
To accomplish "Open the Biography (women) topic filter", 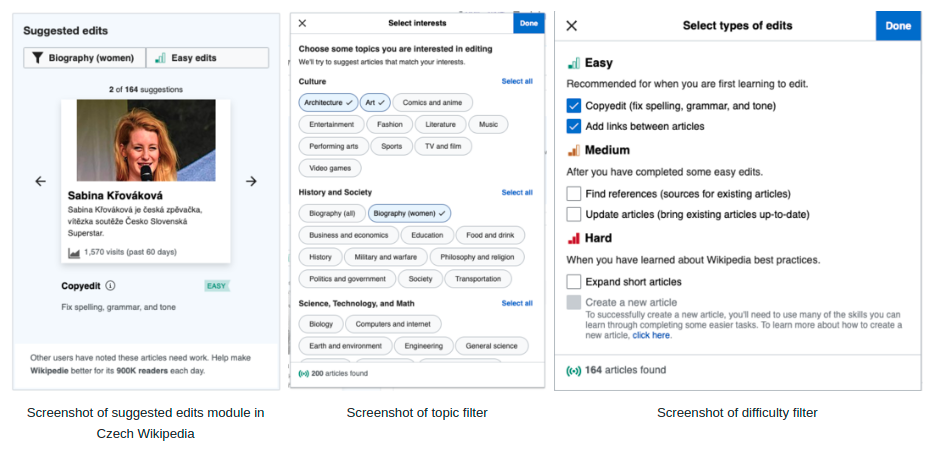I will [x=85, y=58].
